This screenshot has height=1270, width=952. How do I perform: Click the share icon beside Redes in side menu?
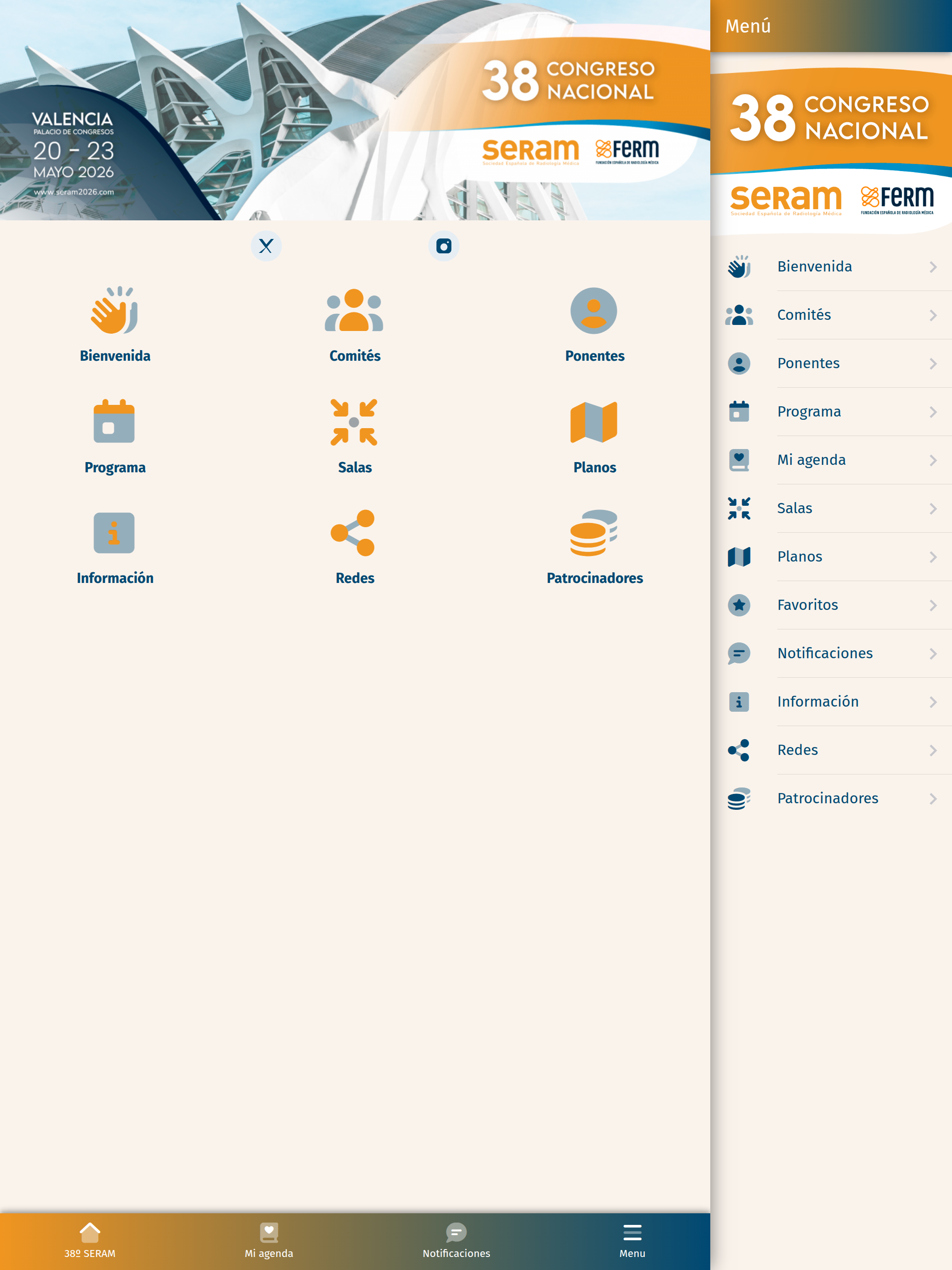tap(738, 750)
